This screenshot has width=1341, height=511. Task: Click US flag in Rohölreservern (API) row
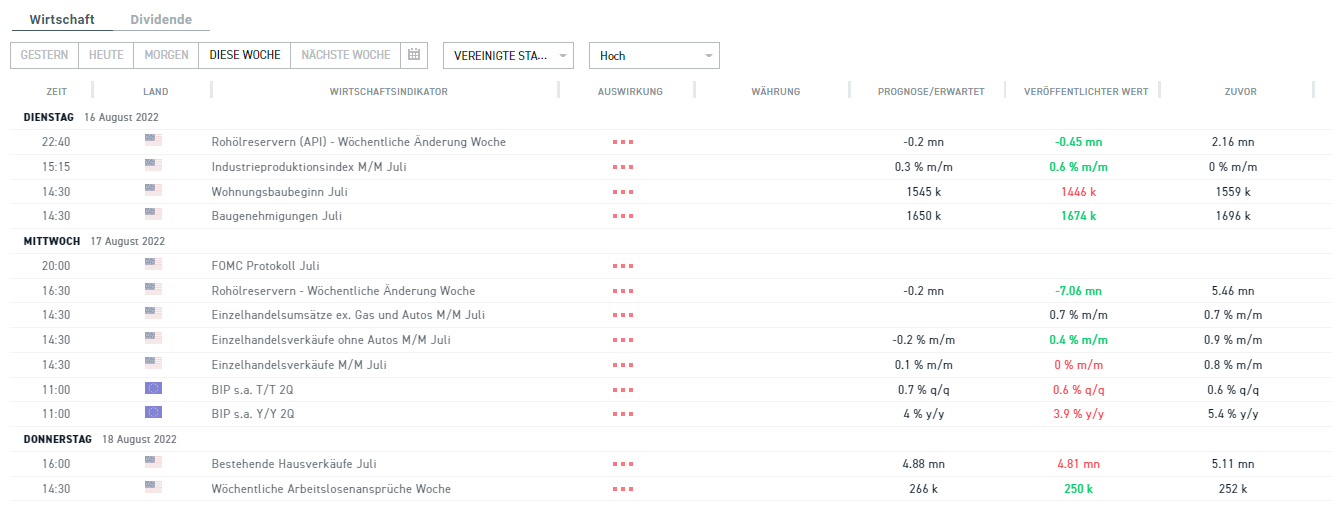tap(153, 140)
